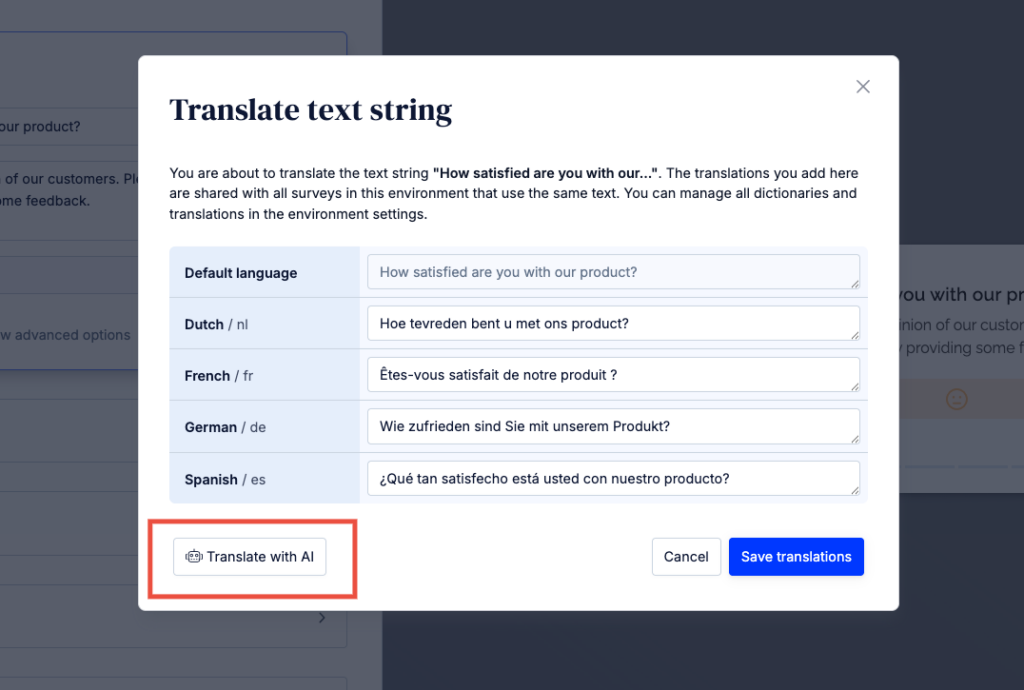Click the Dutch / nl language label
Image resolution: width=1024 pixels, height=690 pixels.
218,324
